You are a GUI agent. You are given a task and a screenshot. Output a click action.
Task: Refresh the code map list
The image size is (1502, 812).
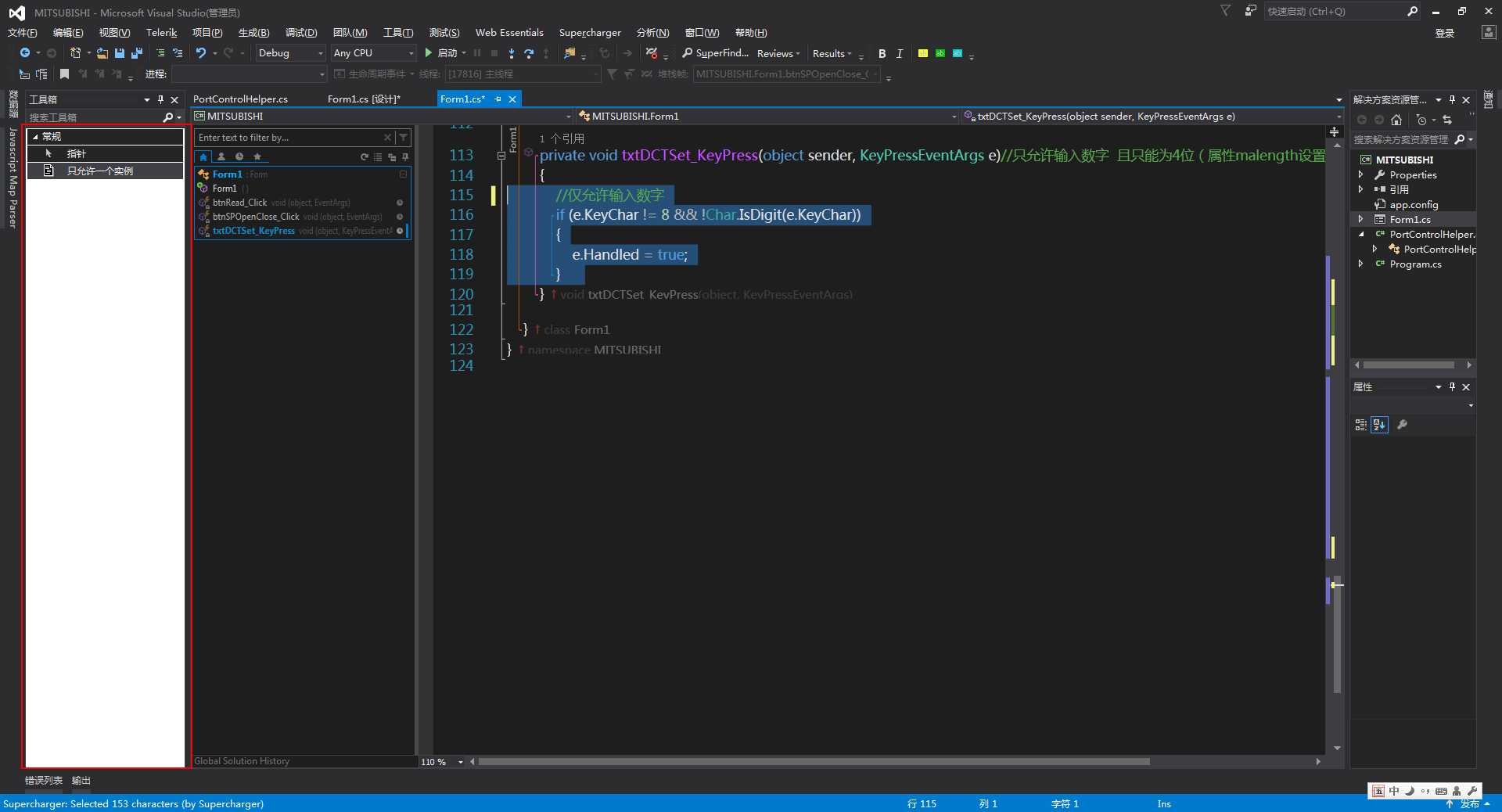[364, 157]
